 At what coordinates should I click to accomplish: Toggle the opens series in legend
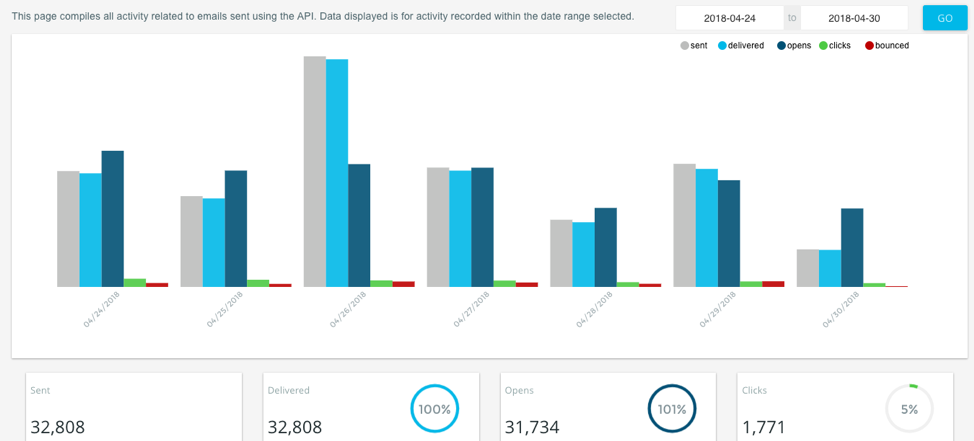click(794, 46)
